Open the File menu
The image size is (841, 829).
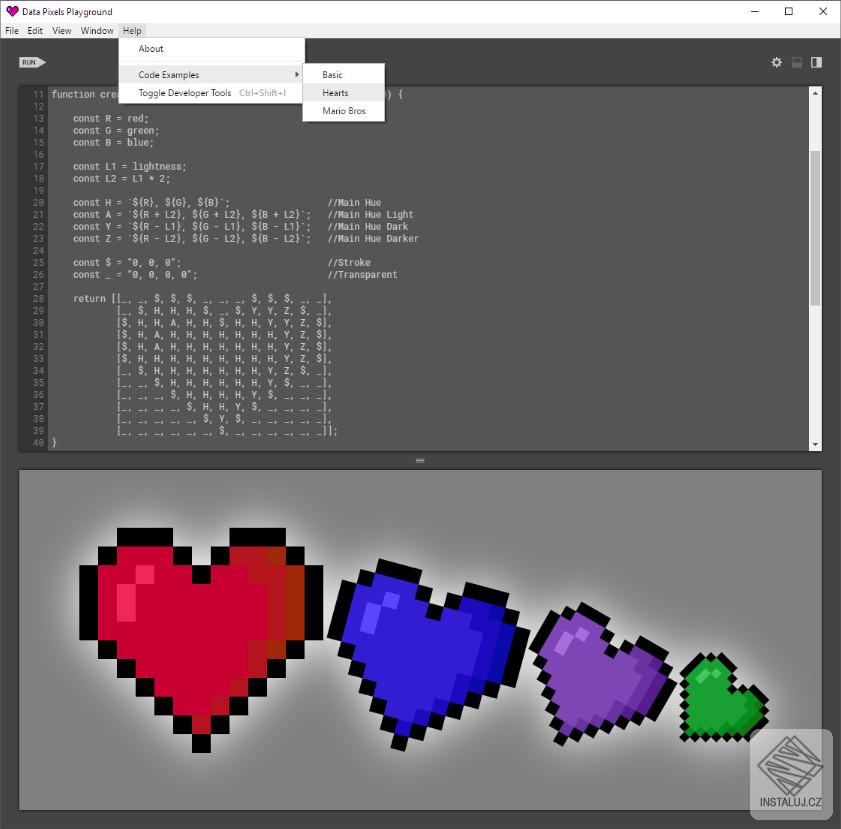[x=12, y=31]
